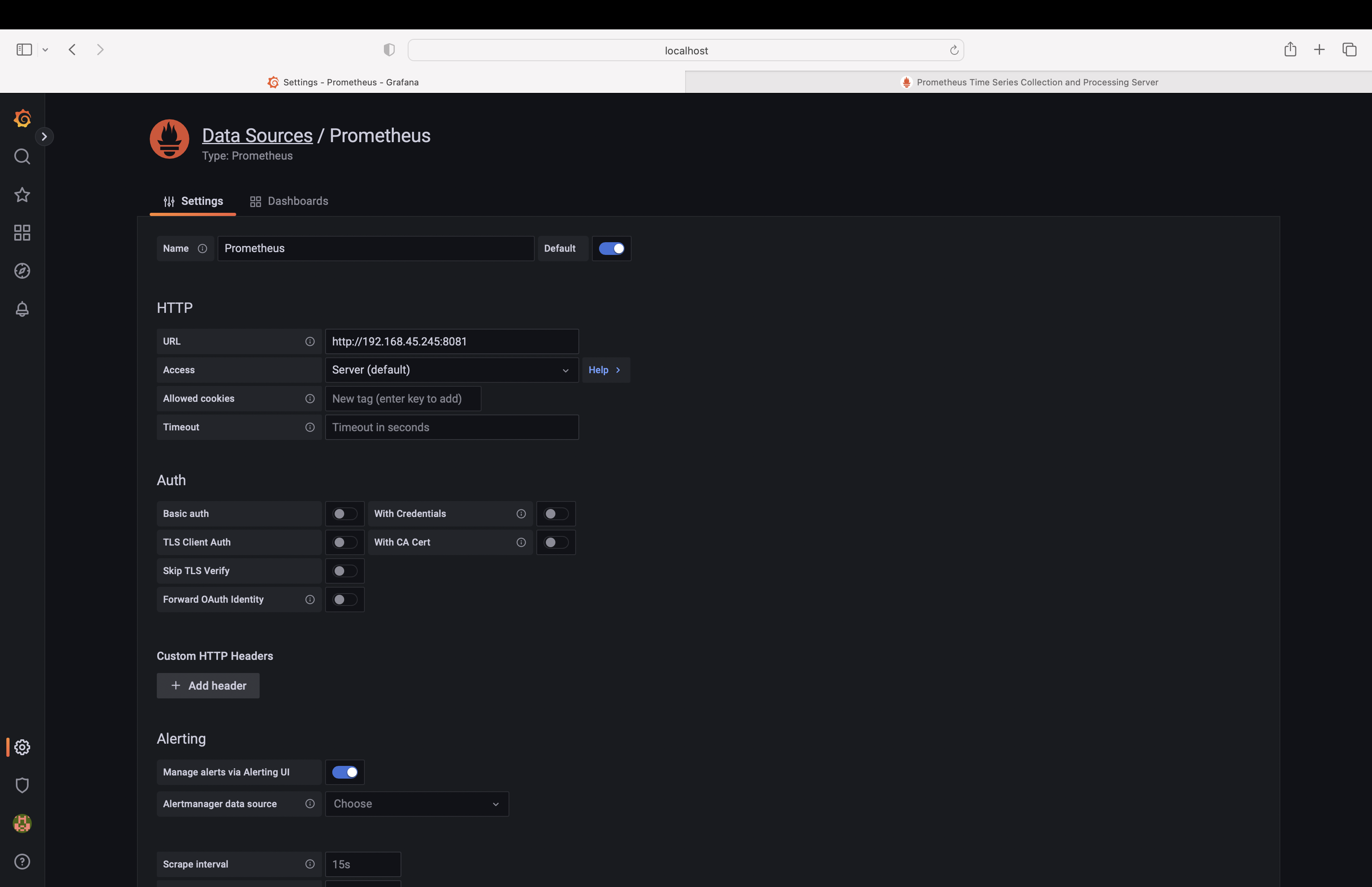Open Alerting bell icon in sidebar
The image size is (1372, 887).
(22, 309)
